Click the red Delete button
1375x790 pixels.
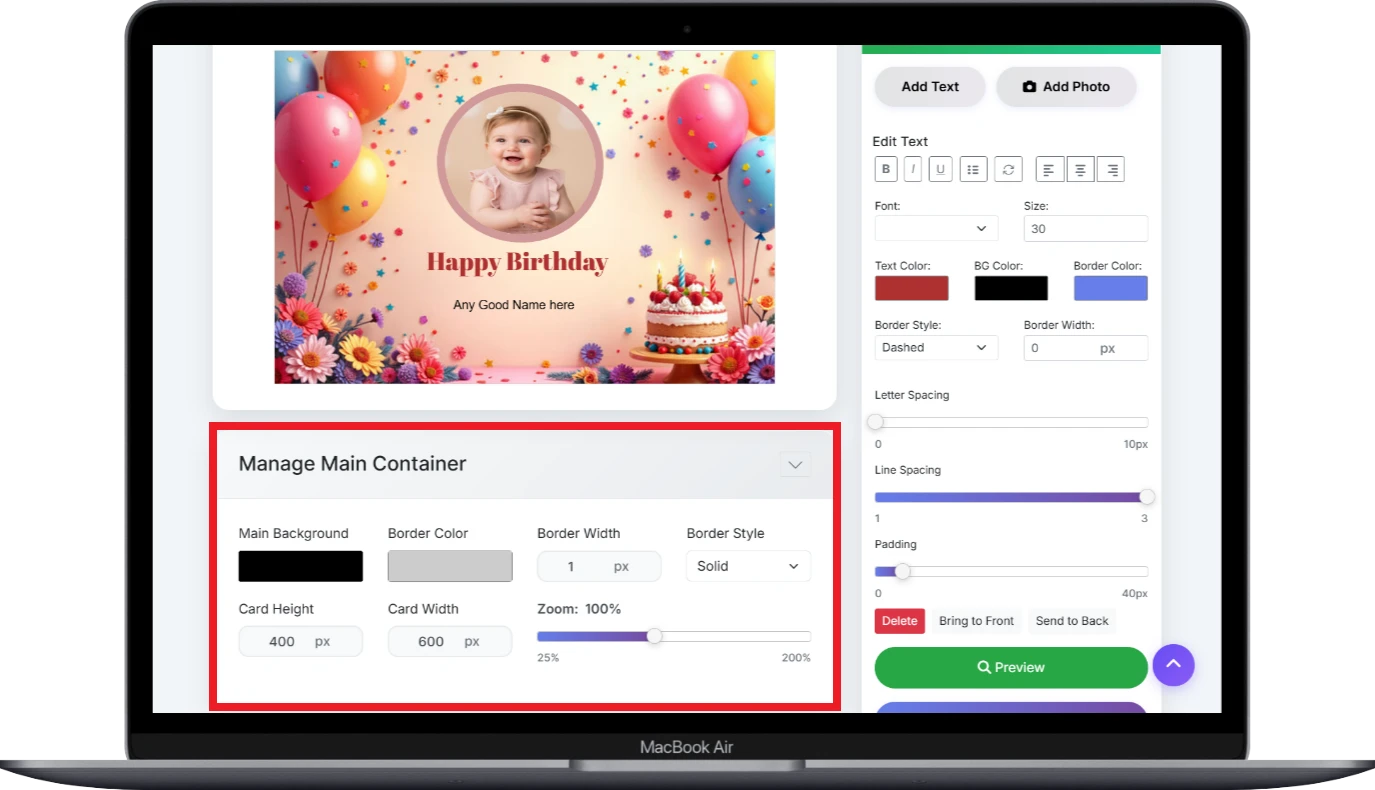[x=899, y=621]
